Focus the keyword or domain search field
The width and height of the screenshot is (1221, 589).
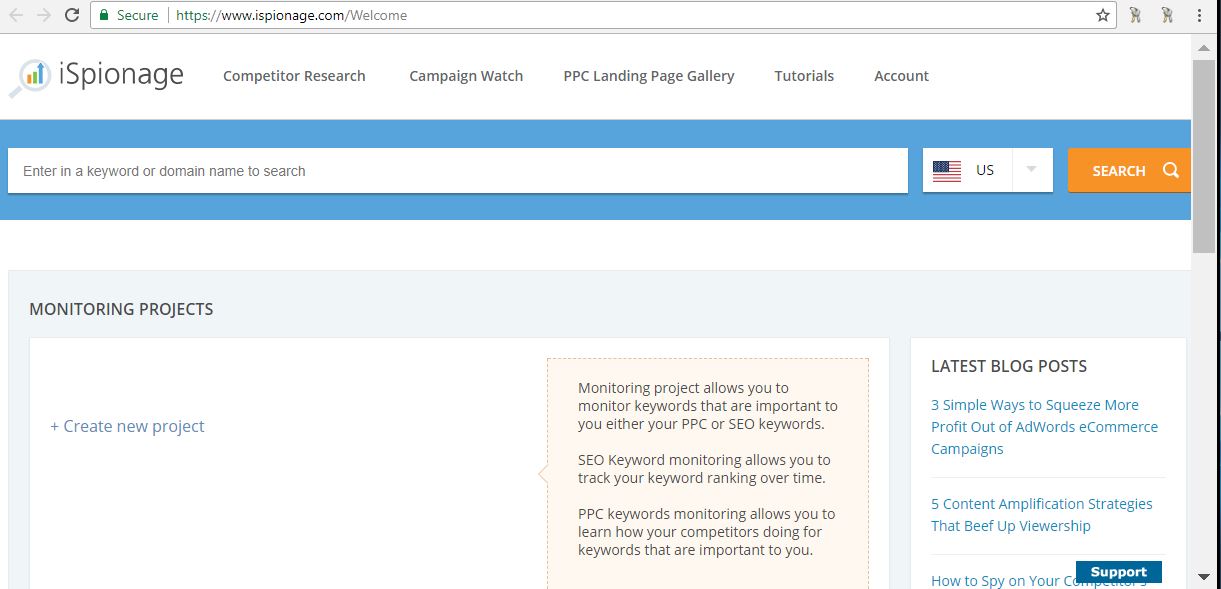click(458, 171)
